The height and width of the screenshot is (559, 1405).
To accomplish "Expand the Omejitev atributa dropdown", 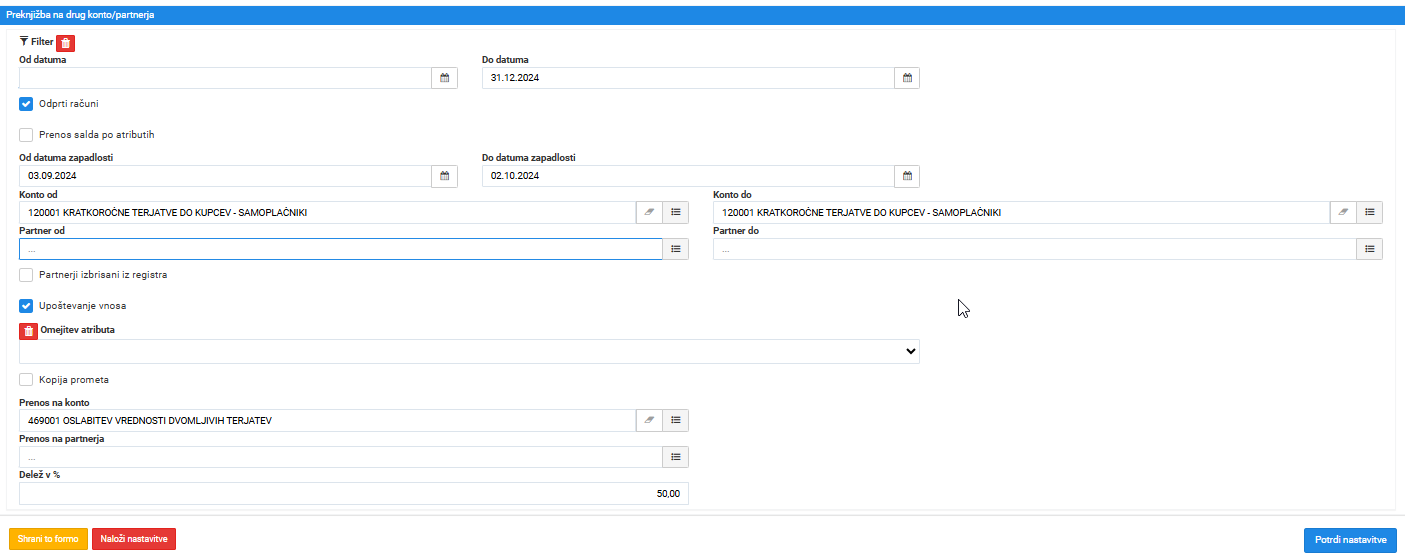I will (x=469, y=351).
